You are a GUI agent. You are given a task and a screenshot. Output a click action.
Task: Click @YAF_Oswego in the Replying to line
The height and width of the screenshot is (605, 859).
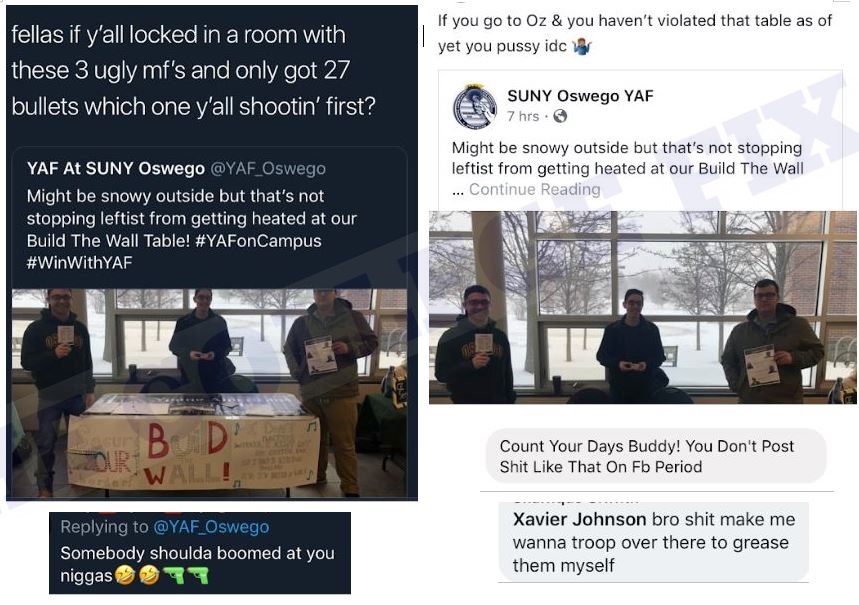pyautogui.click(x=210, y=526)
